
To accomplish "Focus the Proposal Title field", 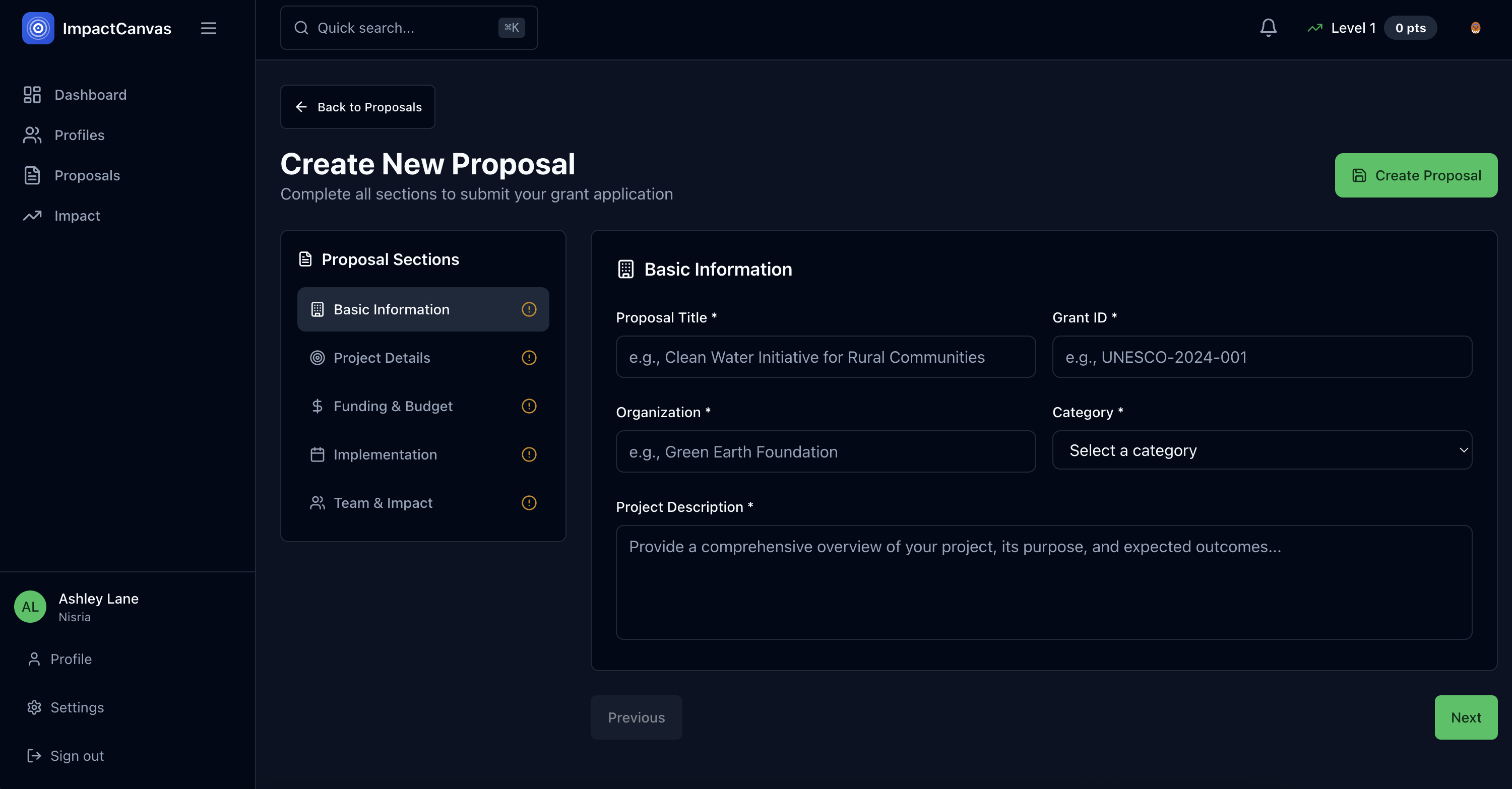I will click(x=825, y=357).
